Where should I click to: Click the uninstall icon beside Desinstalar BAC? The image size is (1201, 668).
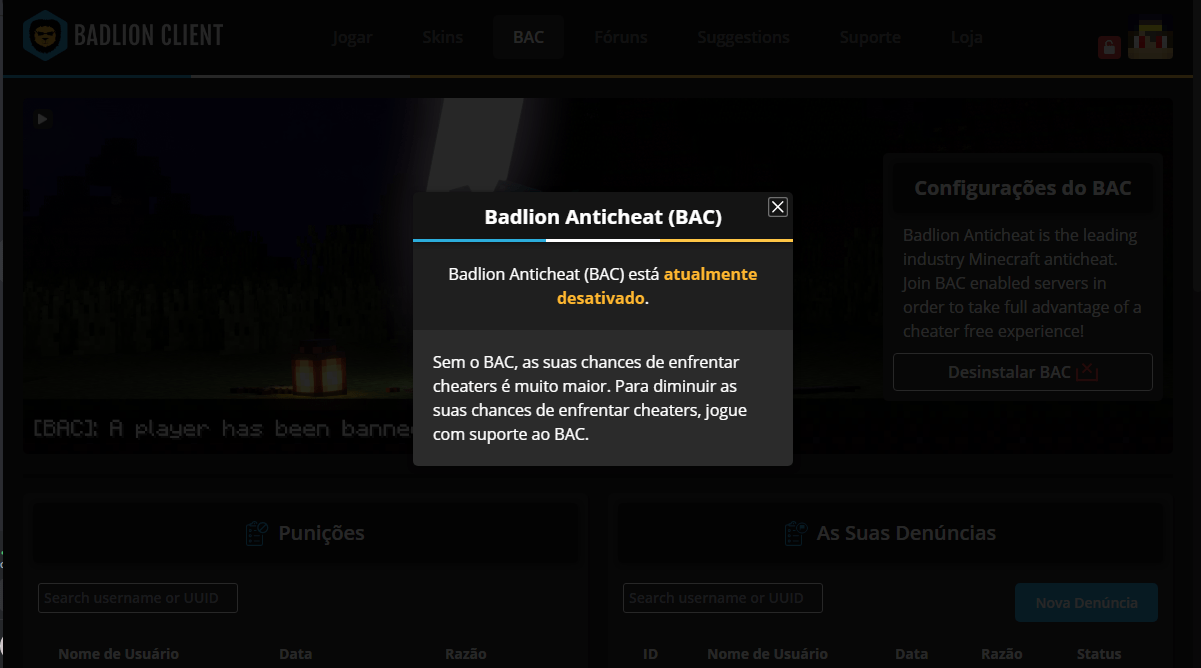(x=1088, y=372)
